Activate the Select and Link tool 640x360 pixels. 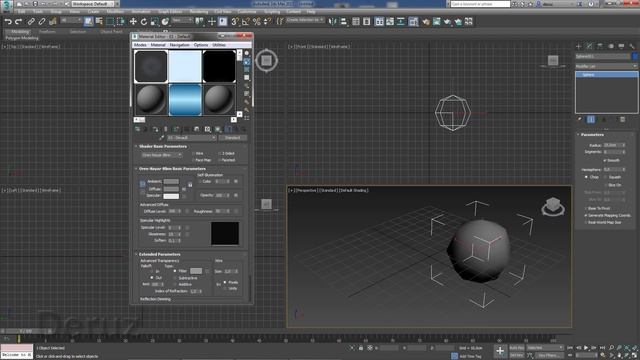click(x=31, y=22)
